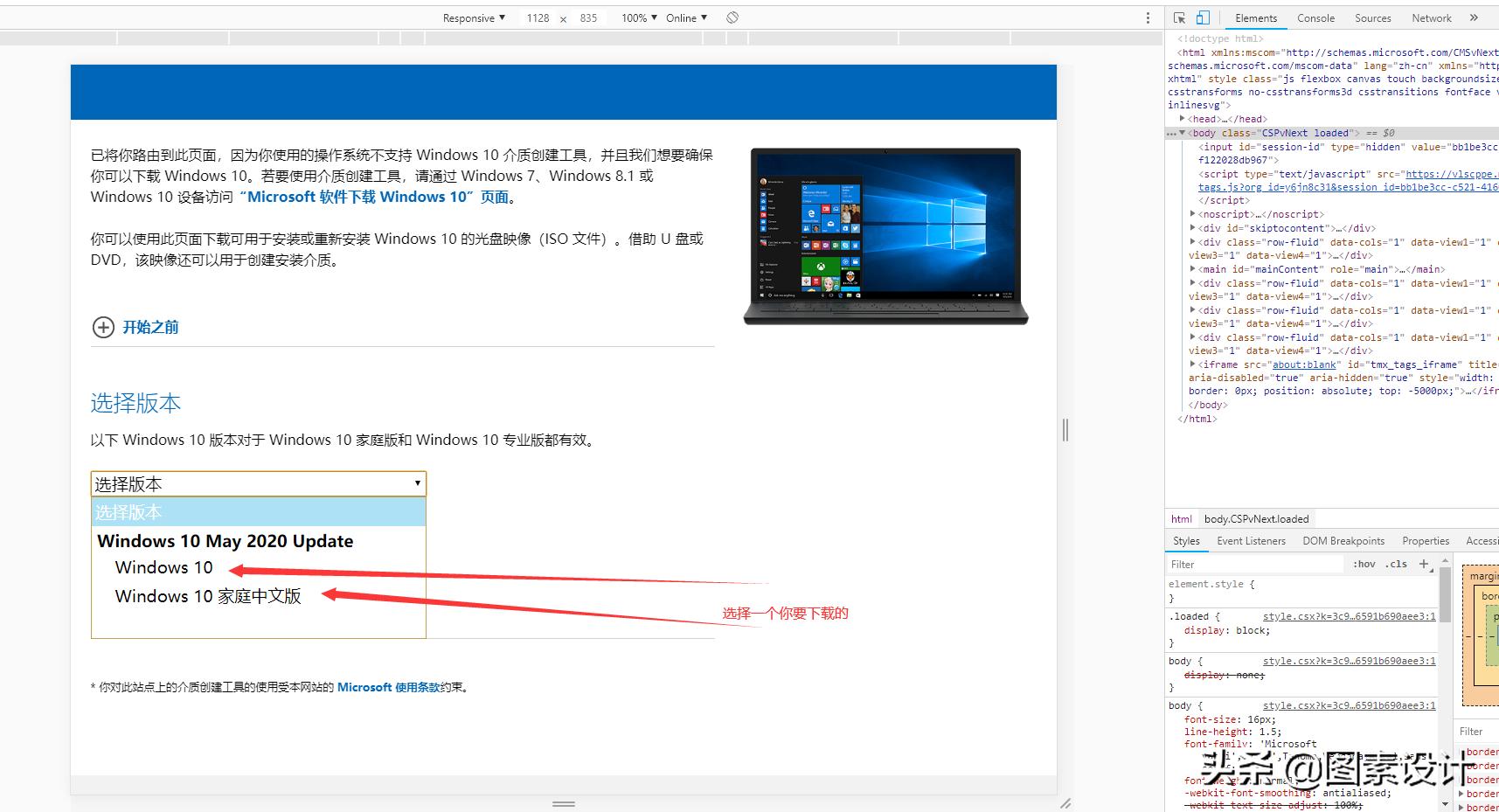Show more DevTools tabs chevron

1474,17
